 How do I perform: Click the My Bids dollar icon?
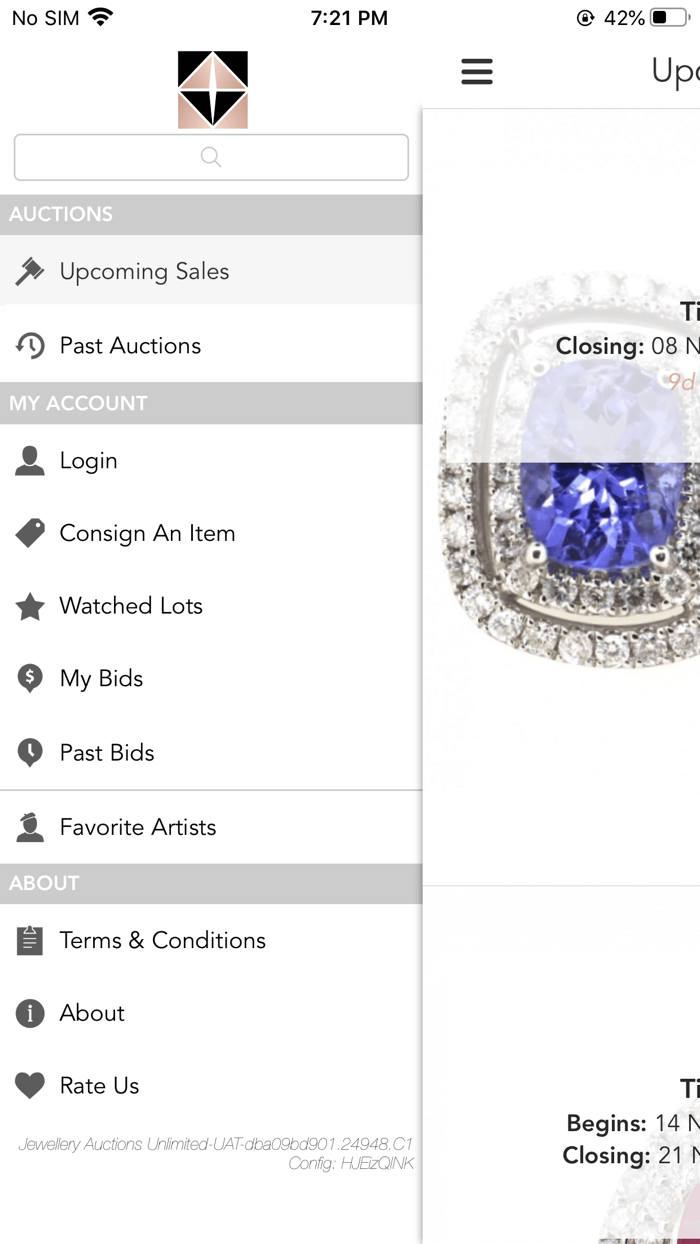pyautogui.click(x=29, y=678)
